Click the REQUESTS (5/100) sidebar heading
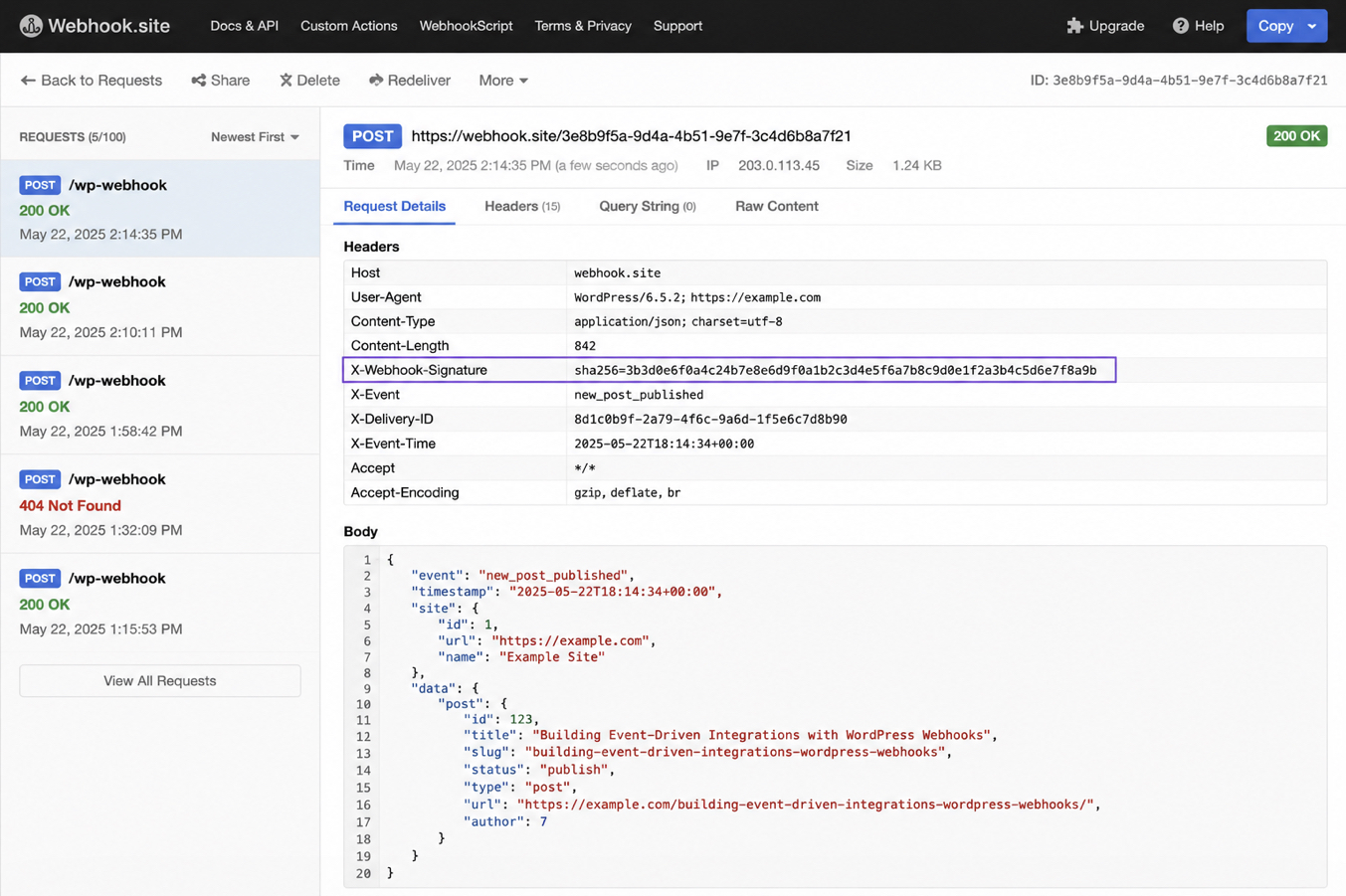 [x=73, y=137]
